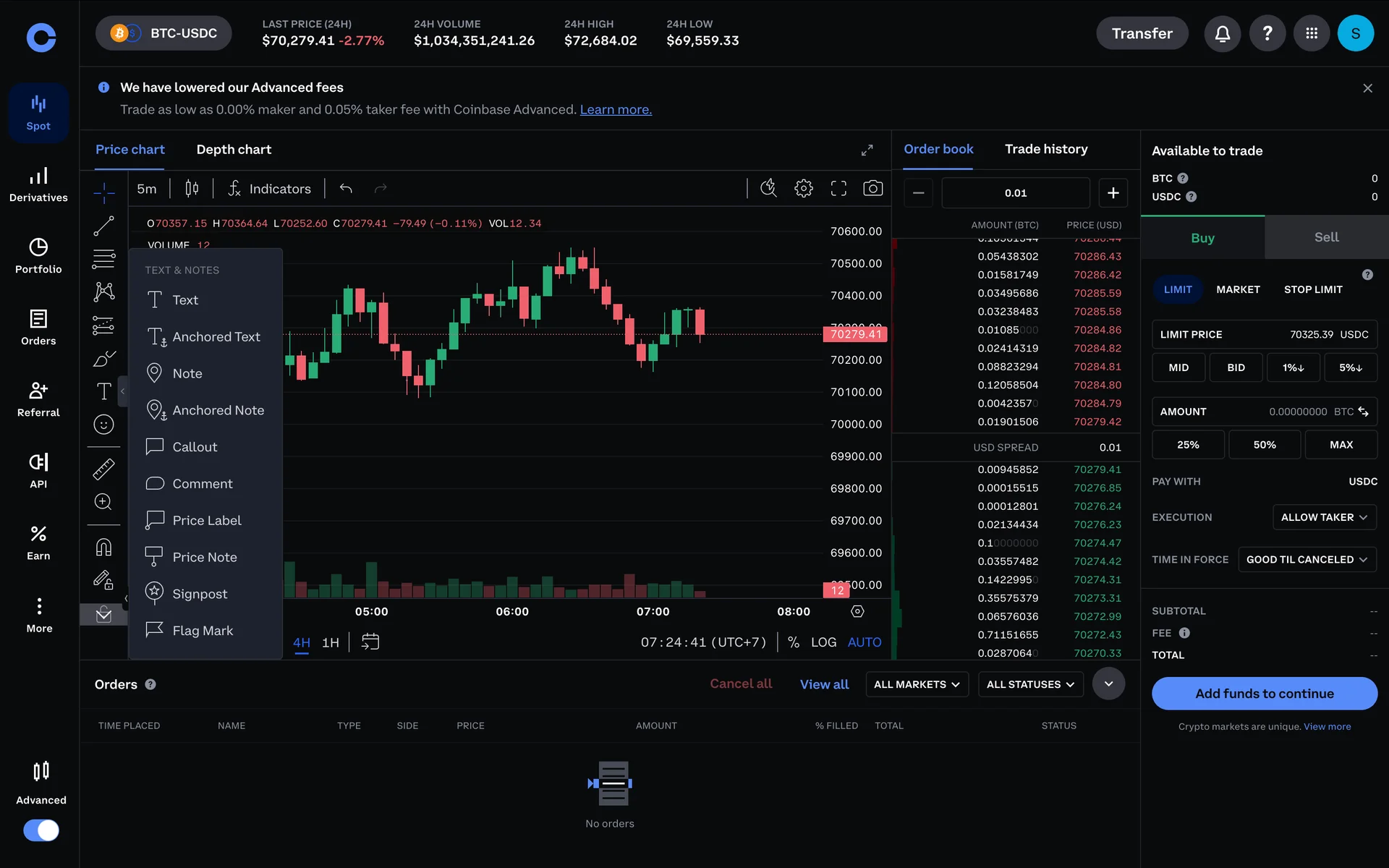Expand the ALL MARKETS dropdown

[916, 684]
